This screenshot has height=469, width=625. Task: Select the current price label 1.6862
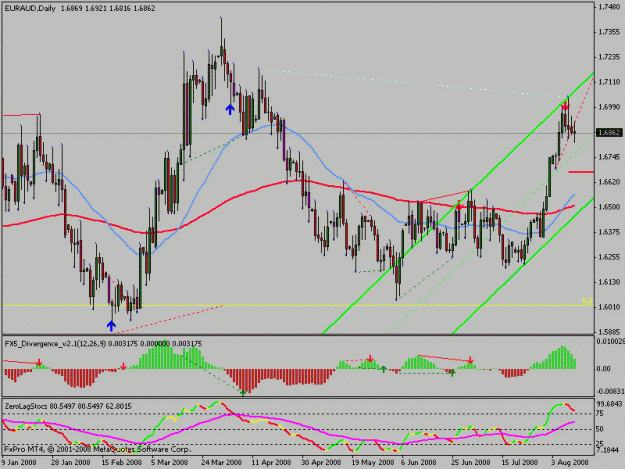click(x=609, y=133)
